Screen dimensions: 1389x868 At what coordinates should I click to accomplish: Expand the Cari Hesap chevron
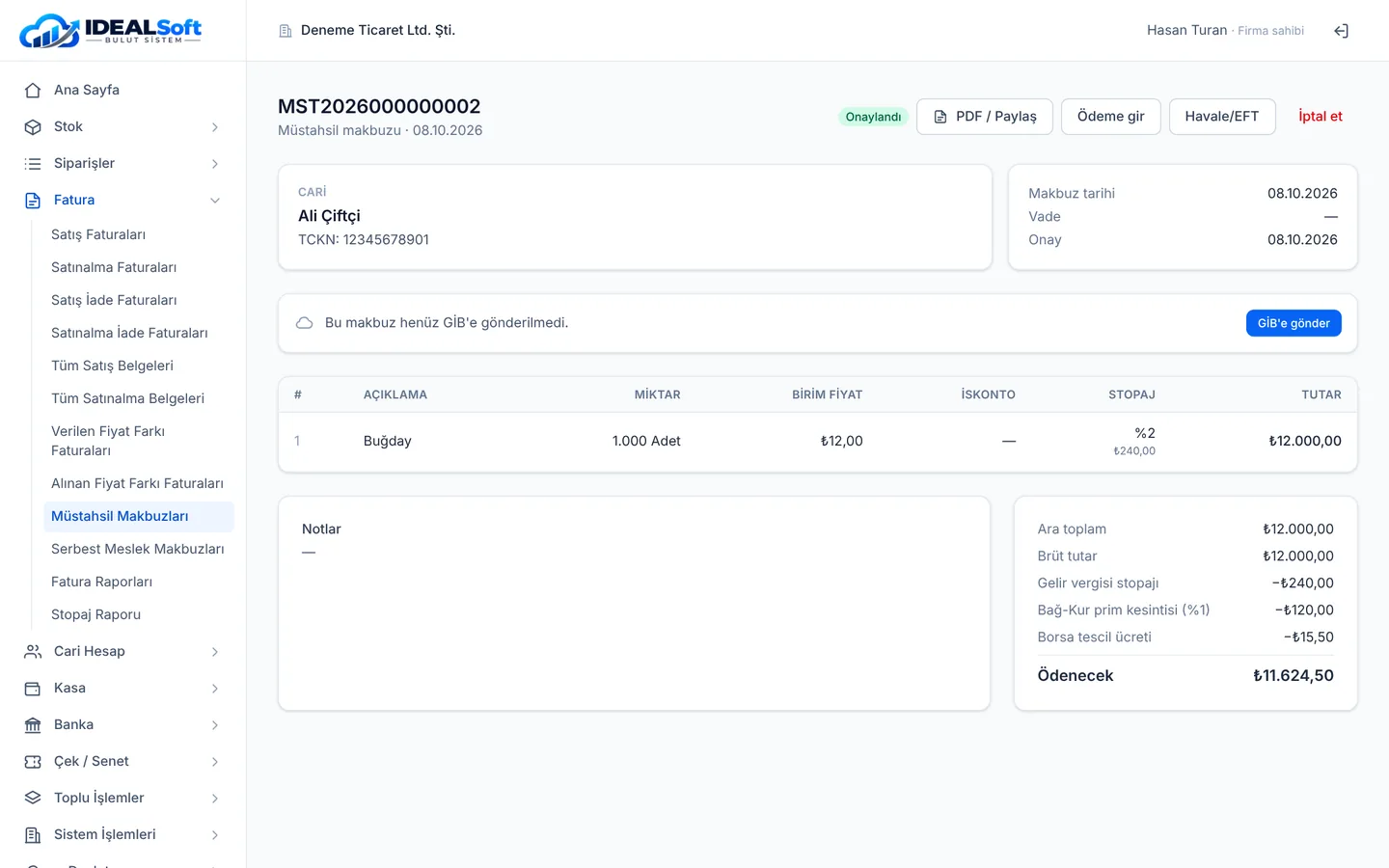point(215,651)
